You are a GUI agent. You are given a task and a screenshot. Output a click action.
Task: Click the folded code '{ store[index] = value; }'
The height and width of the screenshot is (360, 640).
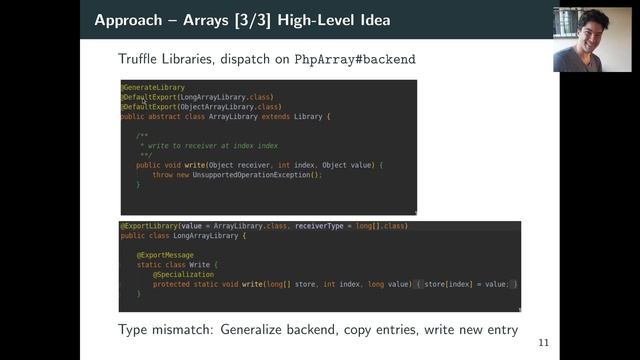pyautogui.click(x=466, y=284)
